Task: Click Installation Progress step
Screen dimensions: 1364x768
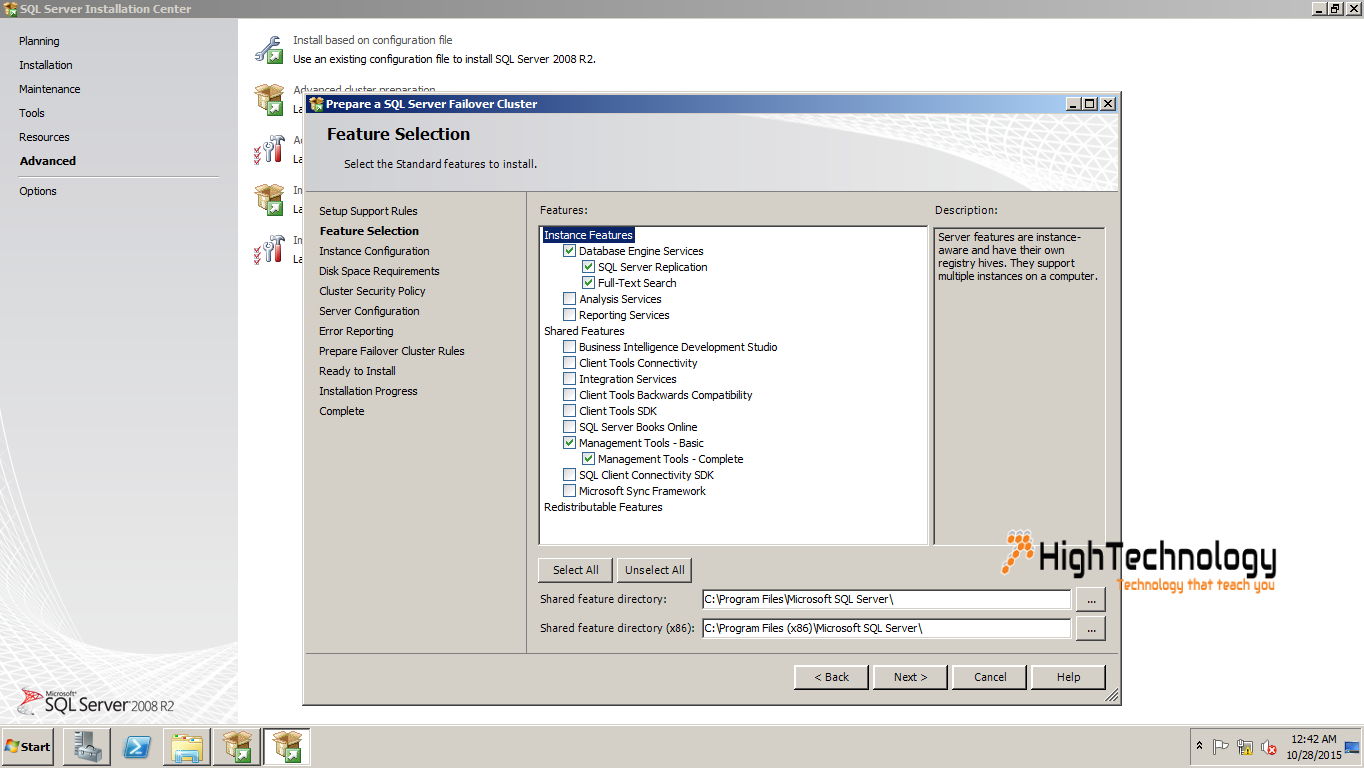Action: tap(368, 391)
